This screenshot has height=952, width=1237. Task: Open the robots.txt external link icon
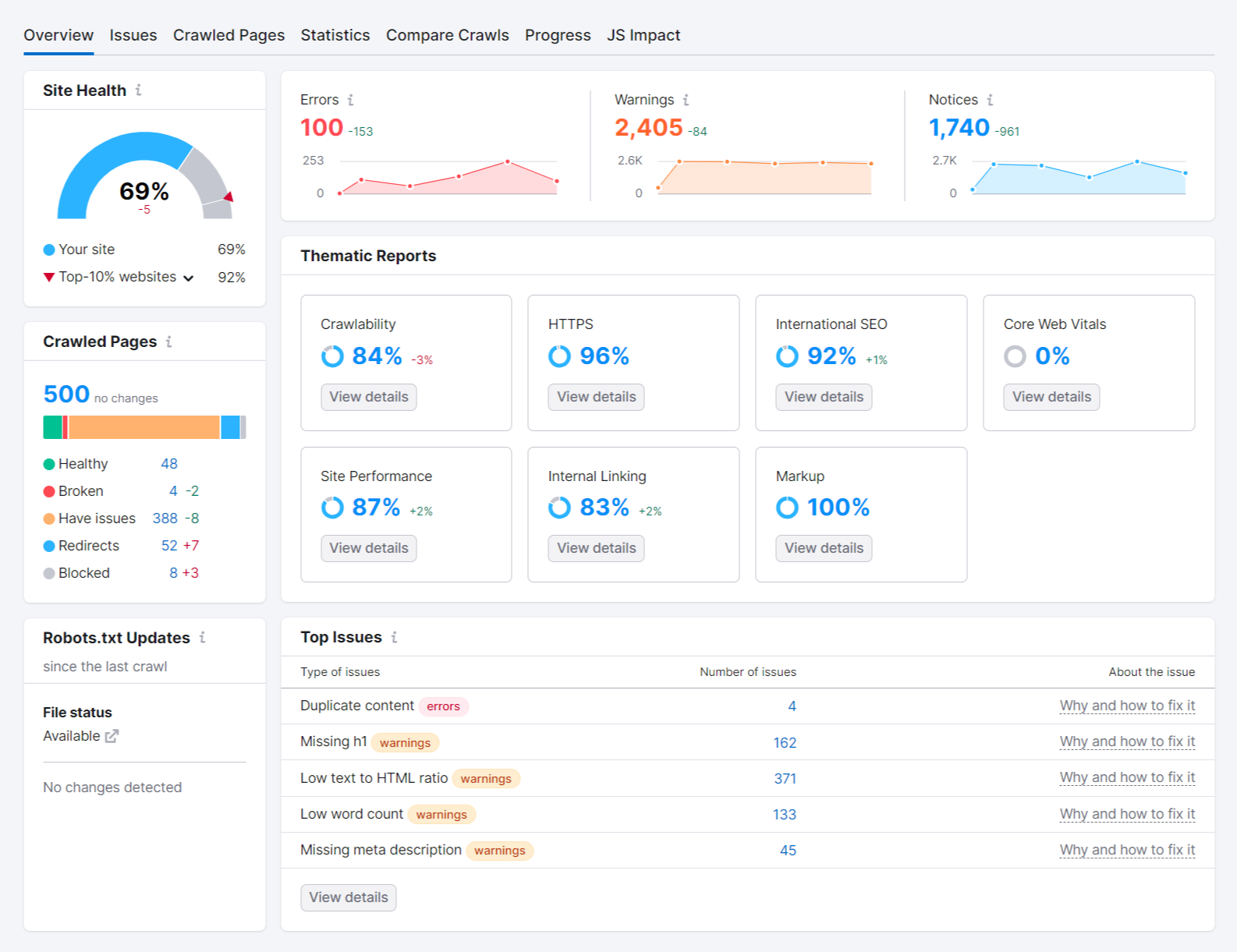point(112,736)
